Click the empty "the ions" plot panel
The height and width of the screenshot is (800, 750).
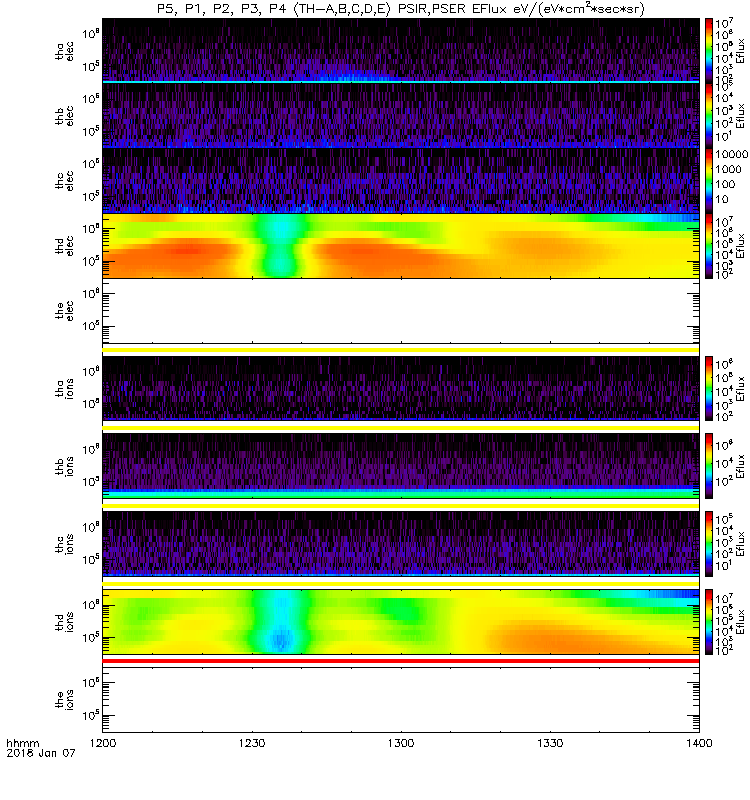tap(401, 699)
